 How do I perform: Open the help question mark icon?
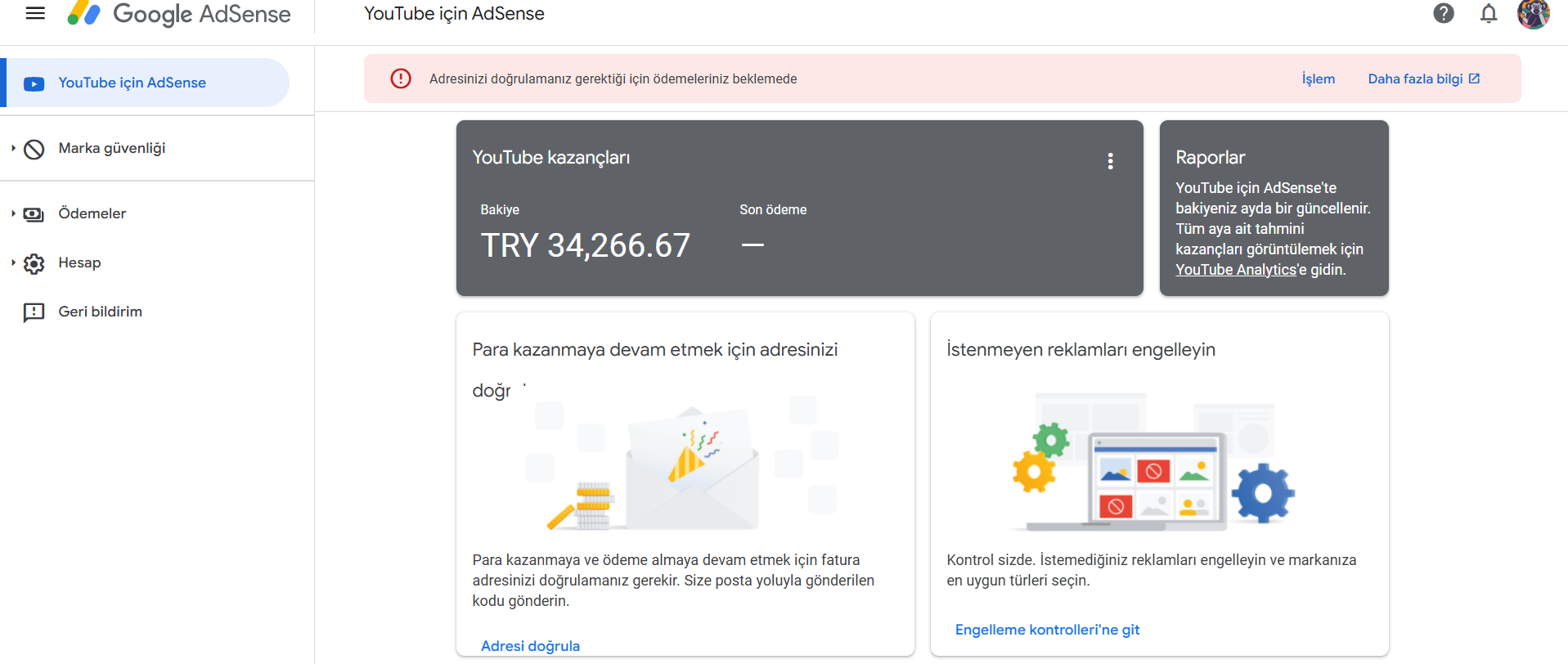point(1444,13)
